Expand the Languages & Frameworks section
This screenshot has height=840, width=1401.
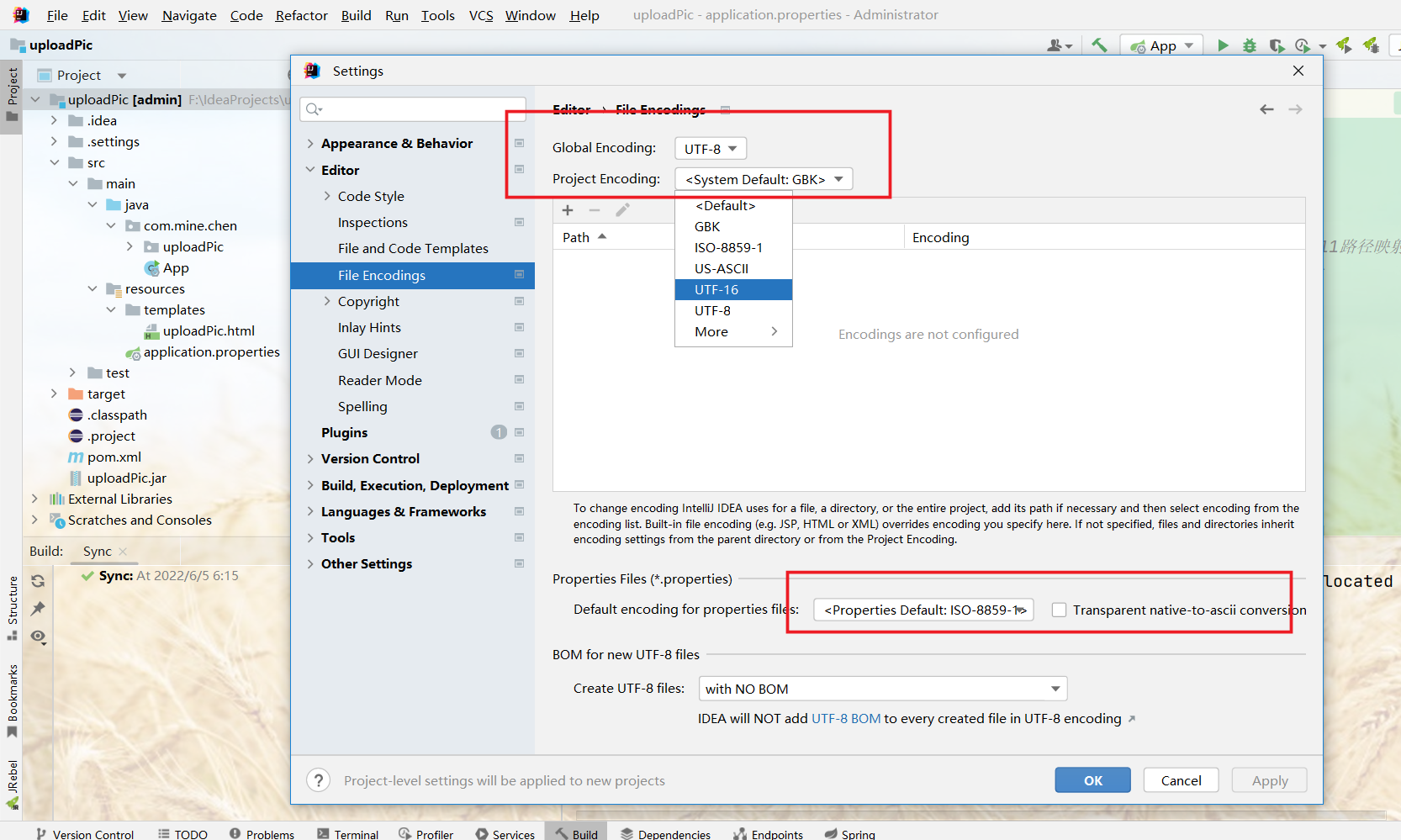tap(310, 511)
